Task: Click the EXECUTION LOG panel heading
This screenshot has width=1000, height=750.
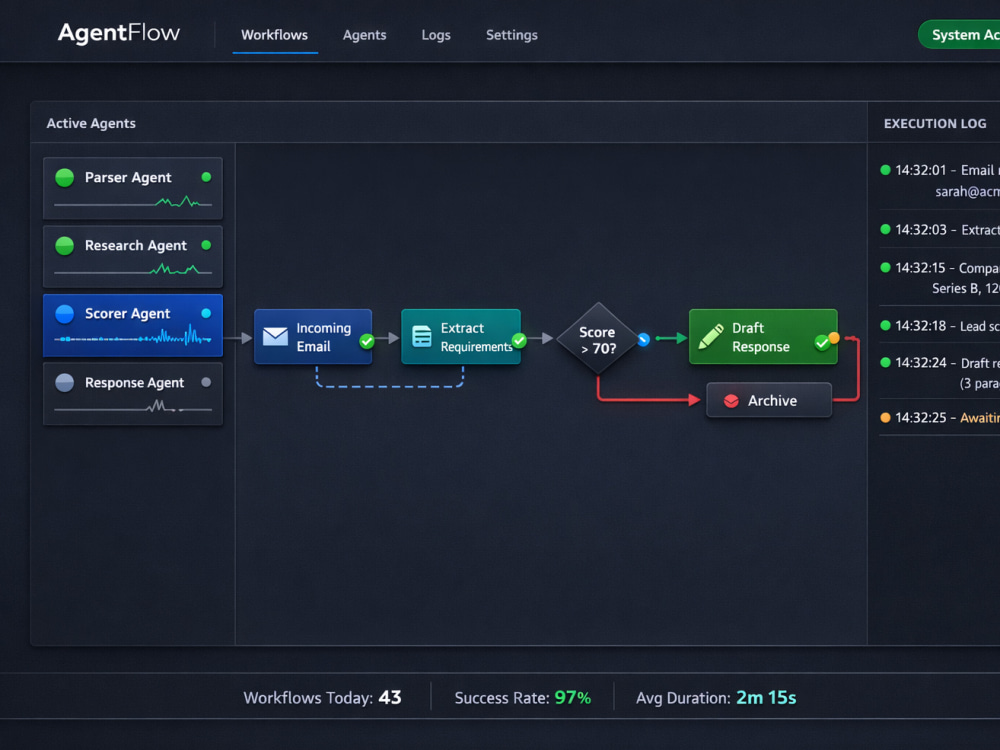Action: point(935,124)
